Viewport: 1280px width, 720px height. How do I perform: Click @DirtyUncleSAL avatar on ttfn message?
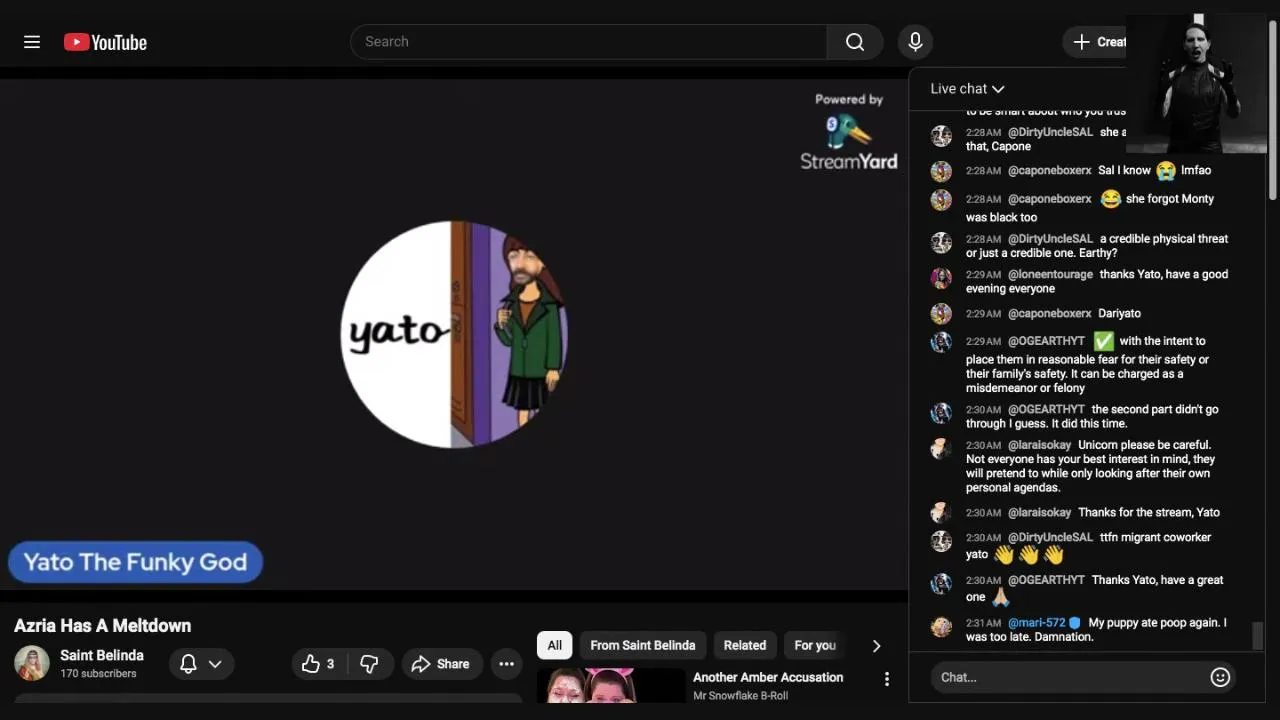(x=941, y=541)
